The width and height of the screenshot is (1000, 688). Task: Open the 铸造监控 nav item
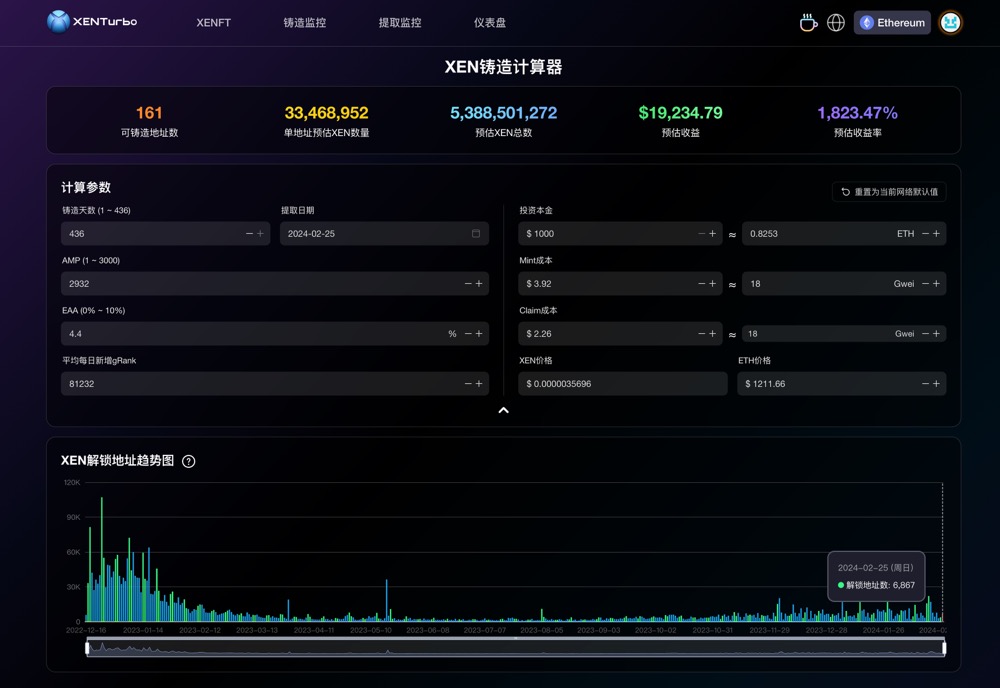tap(305, 22)
